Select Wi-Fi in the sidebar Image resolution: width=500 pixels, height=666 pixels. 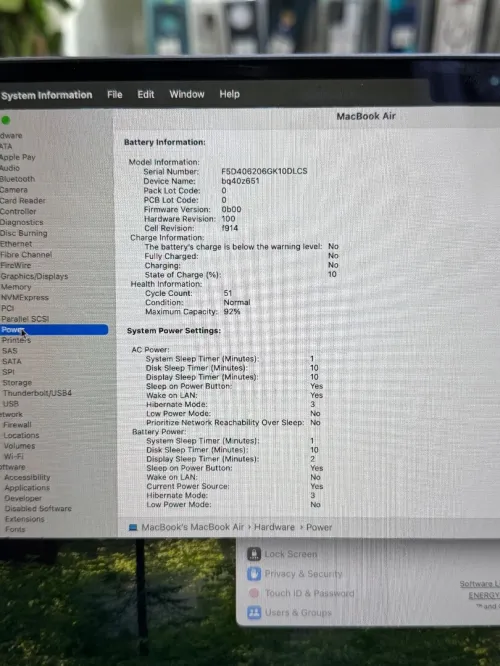14,456
